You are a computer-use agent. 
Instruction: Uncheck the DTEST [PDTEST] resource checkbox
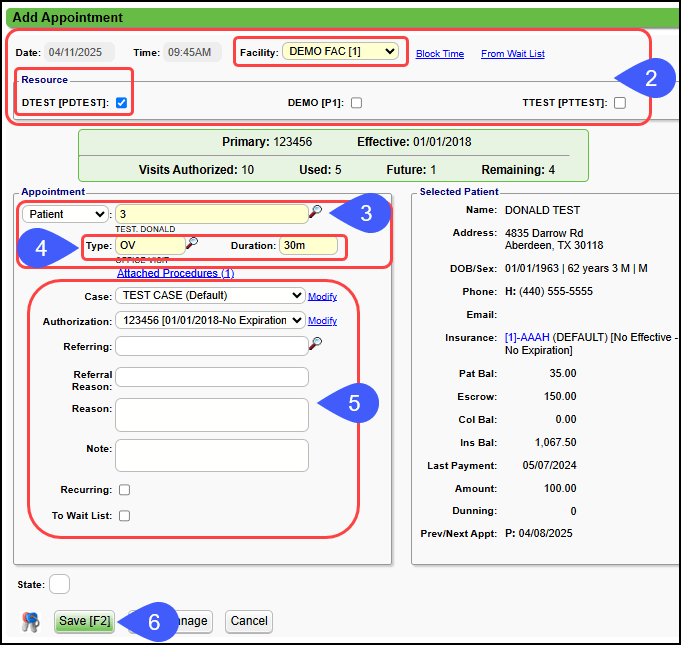121,102
